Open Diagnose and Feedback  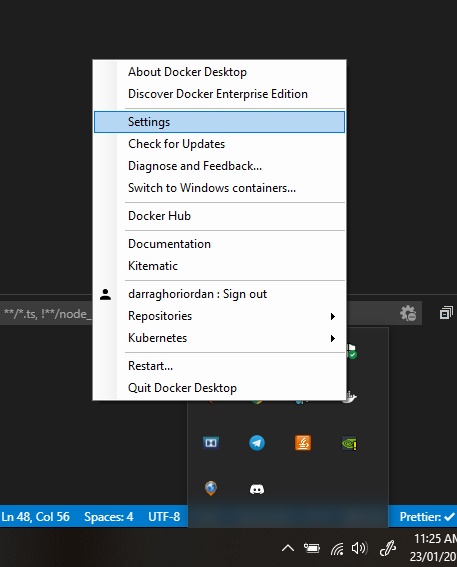pos(219,166)
